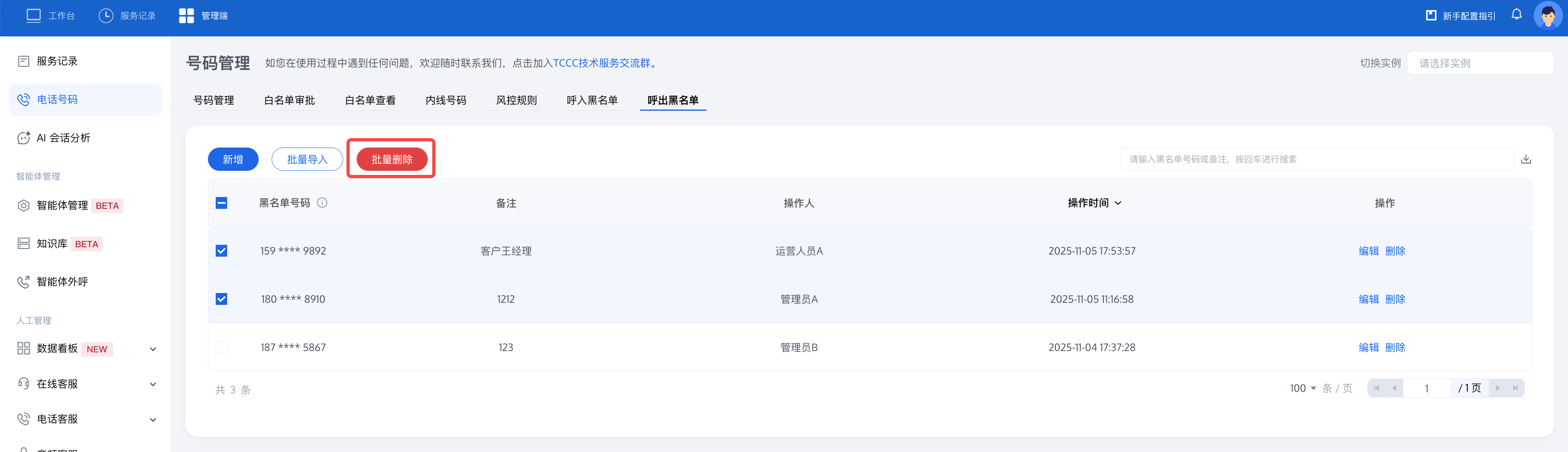
Task: Open 请选择实例 instance dropdown
Action: click(x=1480, y=63)
